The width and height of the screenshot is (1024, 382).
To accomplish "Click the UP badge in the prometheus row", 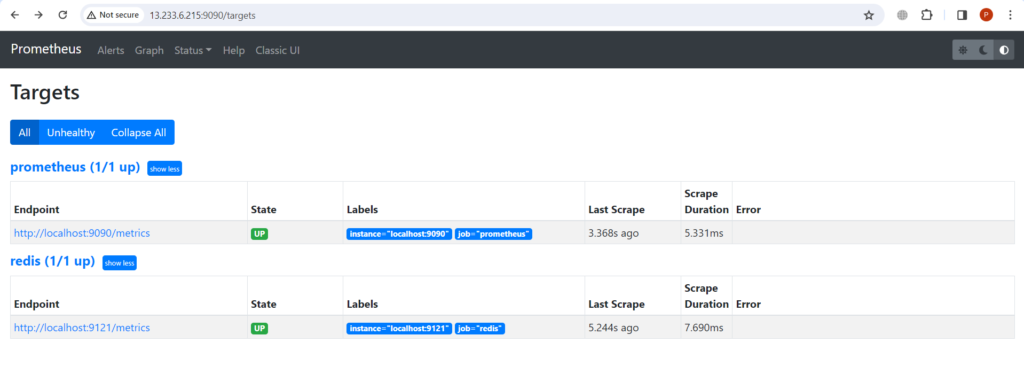I will point(259,234).
